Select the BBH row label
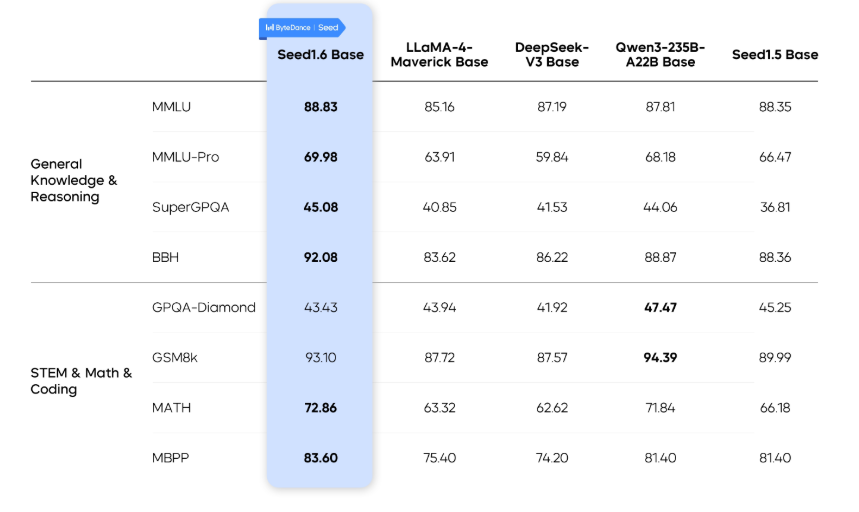Image resolution: width=859 pixels, height=512 pixels. (x=165, y=257)
